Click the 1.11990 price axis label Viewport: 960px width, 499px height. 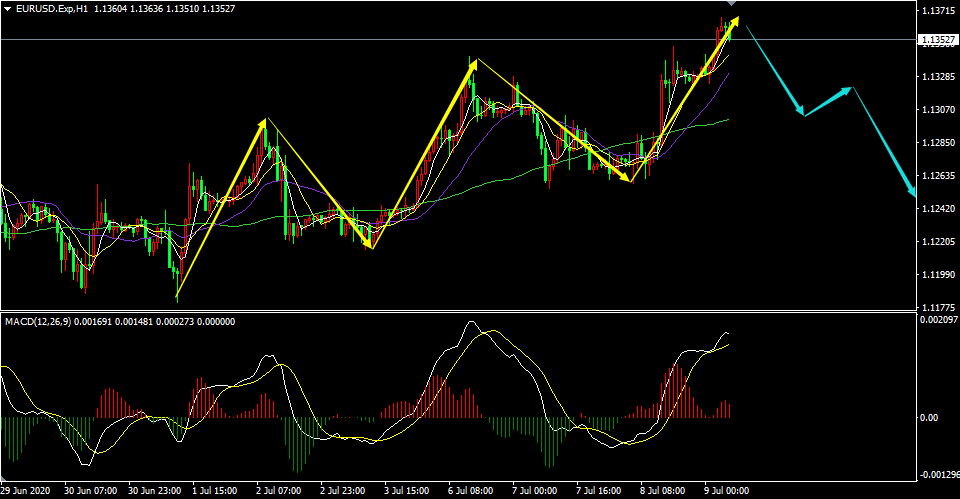[x=938, y=274]
